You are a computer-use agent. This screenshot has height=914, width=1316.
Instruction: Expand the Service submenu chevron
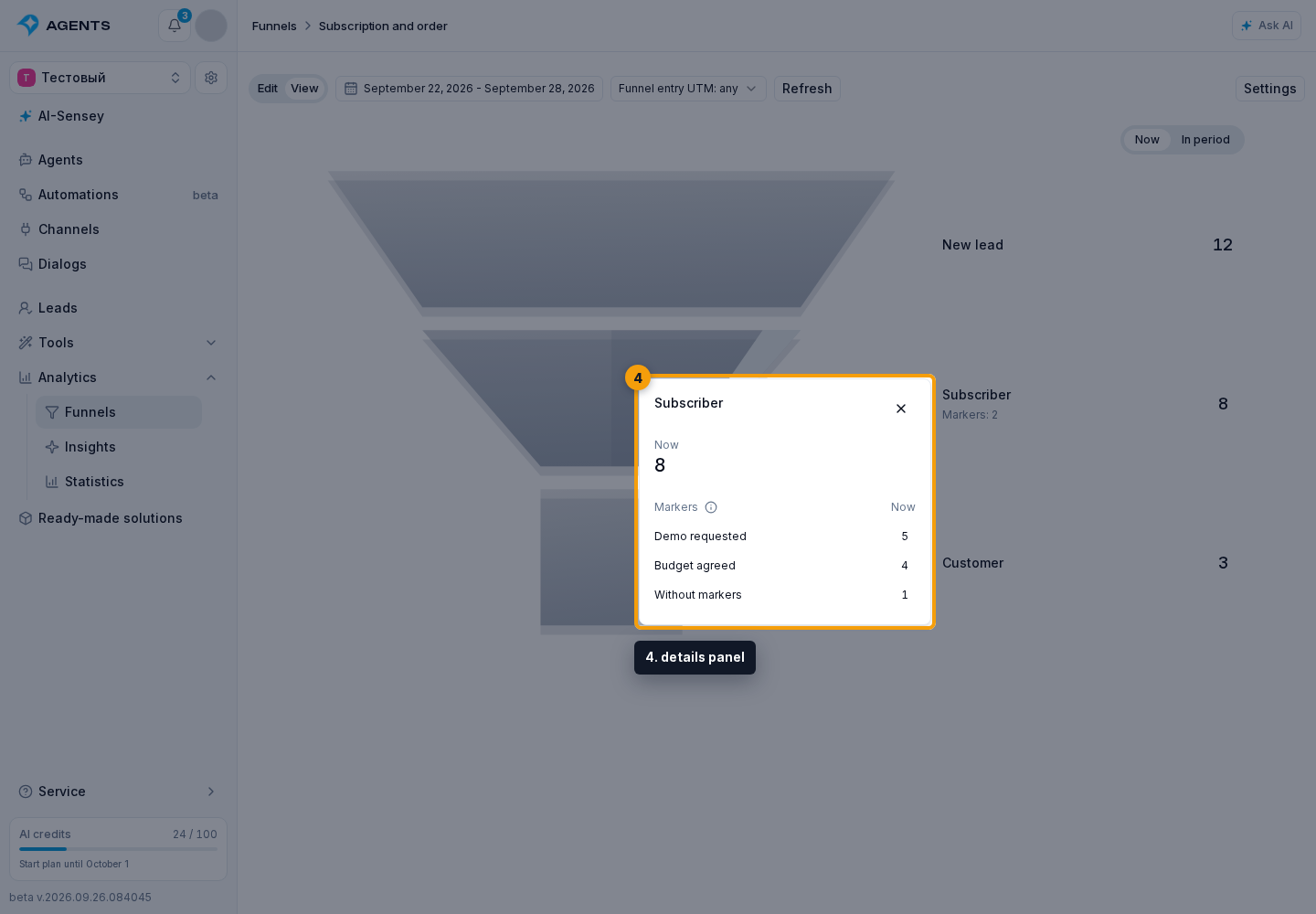coord(211,792)
